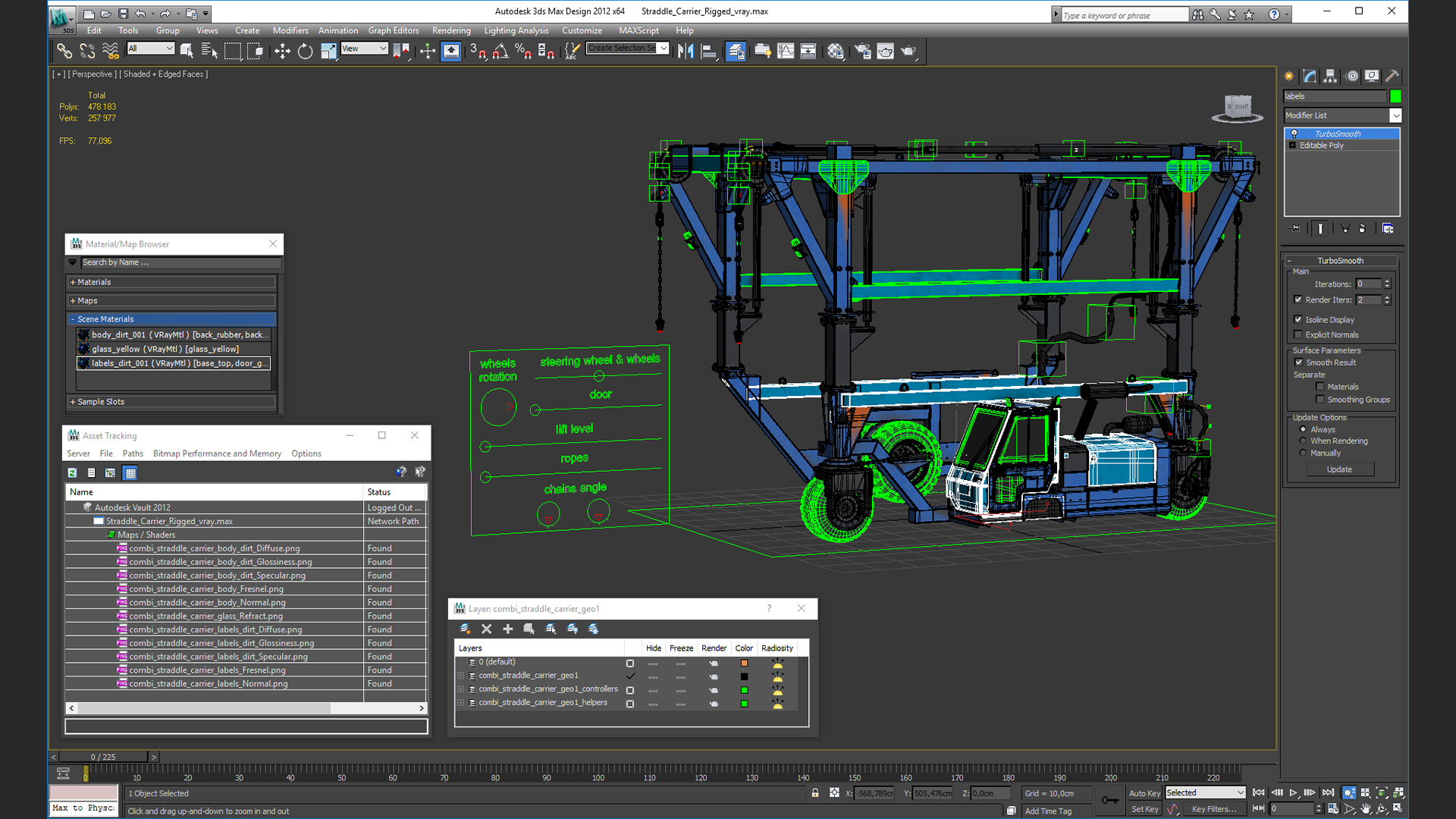This screenshot has width=1456, height=819.
Task: Open the Material Editor toolbar icon
Action: pyautogui.click(x=836, y=51)
